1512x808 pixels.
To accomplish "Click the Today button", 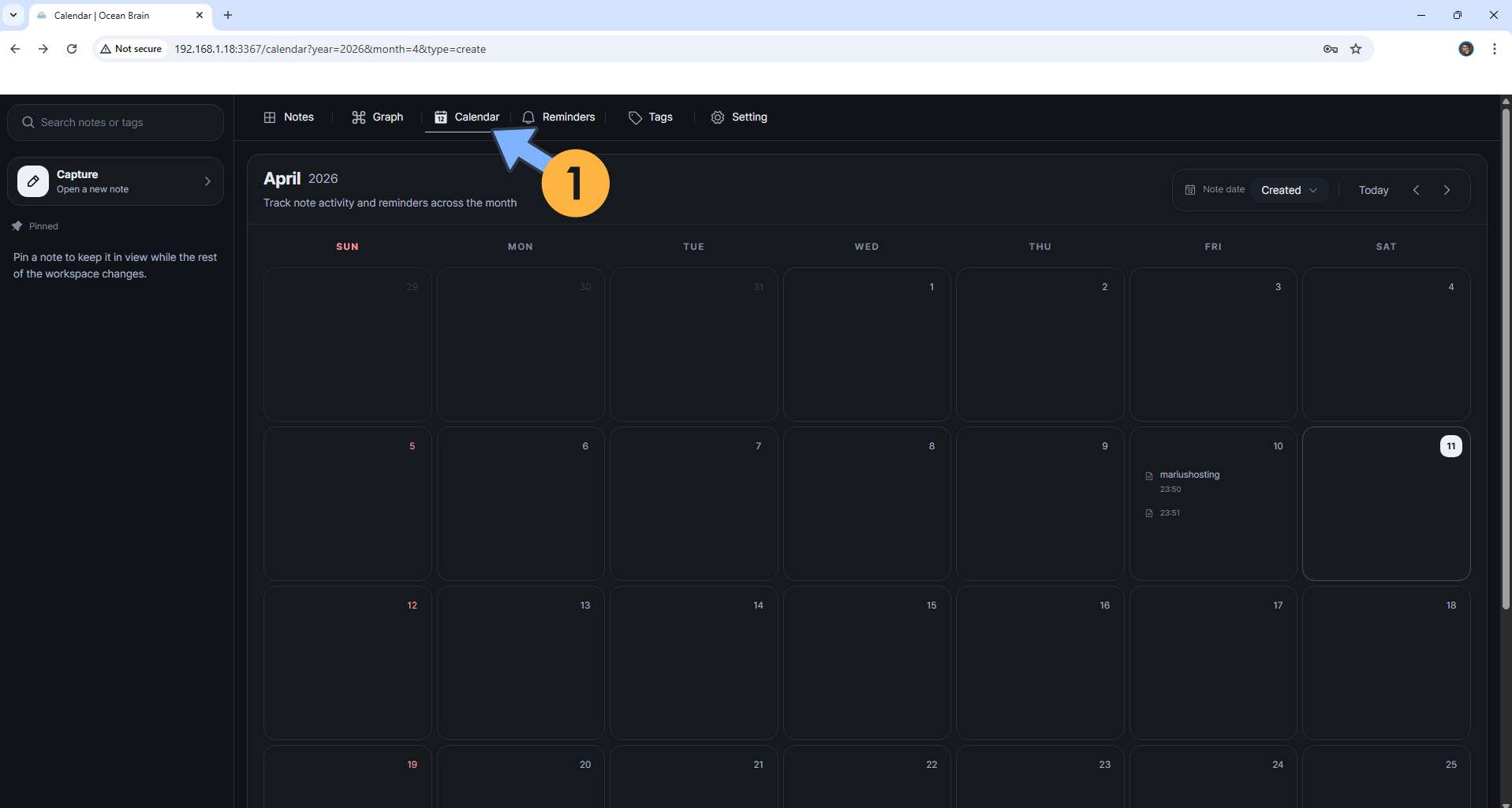I will click(x=1373, y=189).
